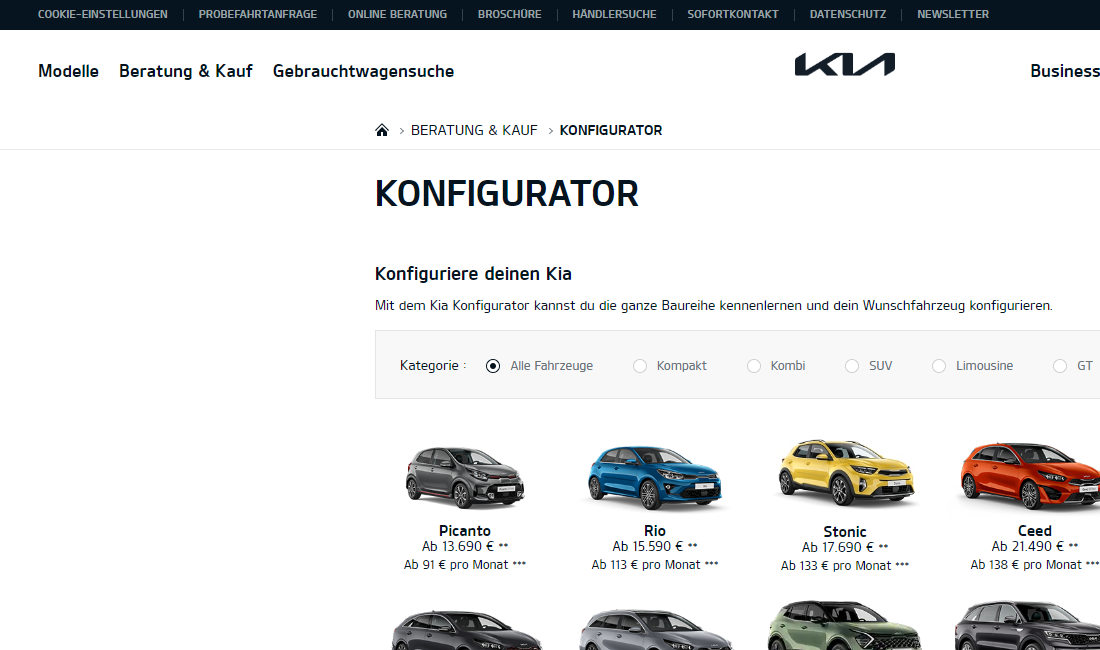Open the Modelle menu
This screenshot has width=1100, height=650.
(68, 71)
